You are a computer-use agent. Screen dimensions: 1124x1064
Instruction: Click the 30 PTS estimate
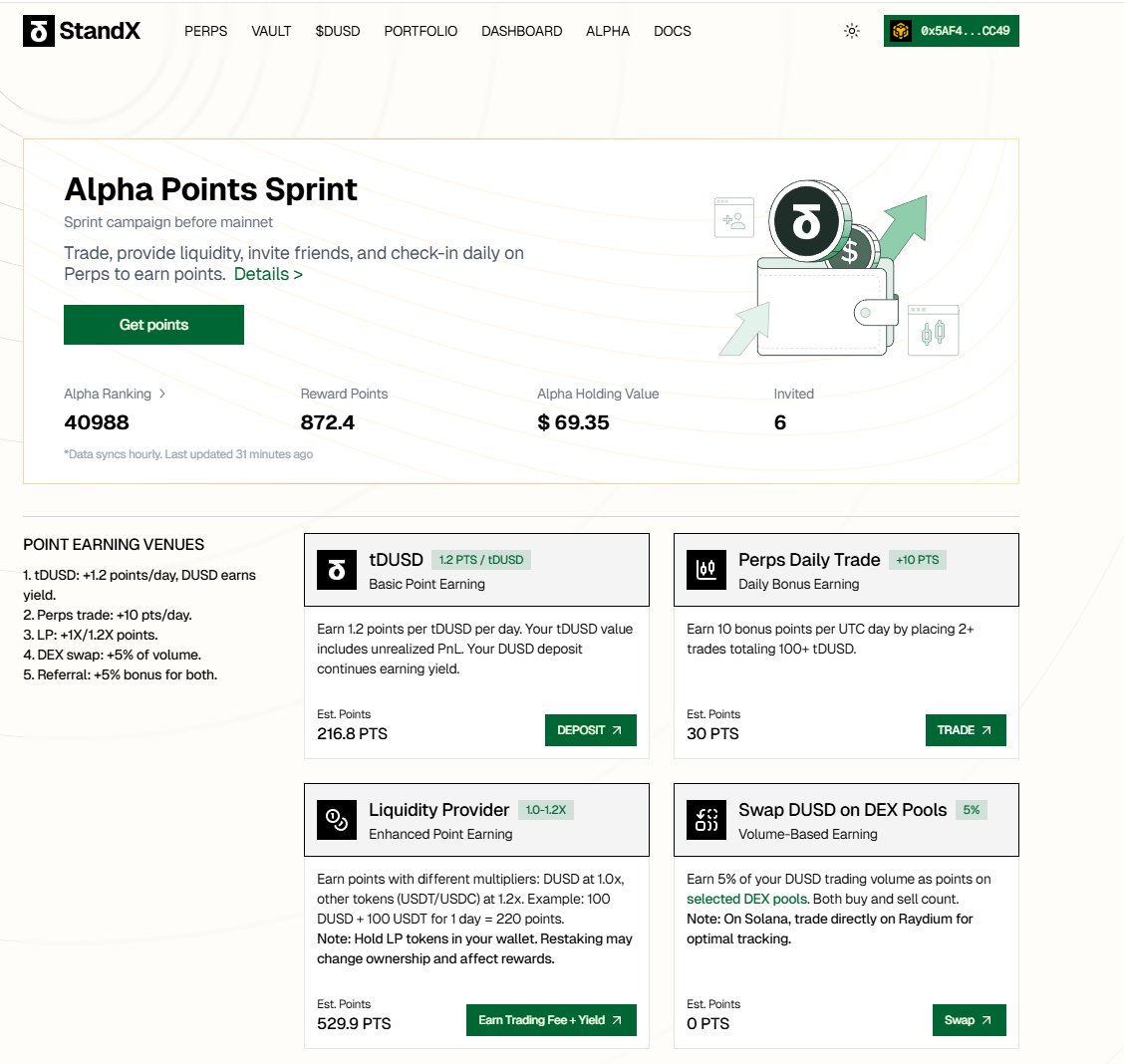pos(712,733)
